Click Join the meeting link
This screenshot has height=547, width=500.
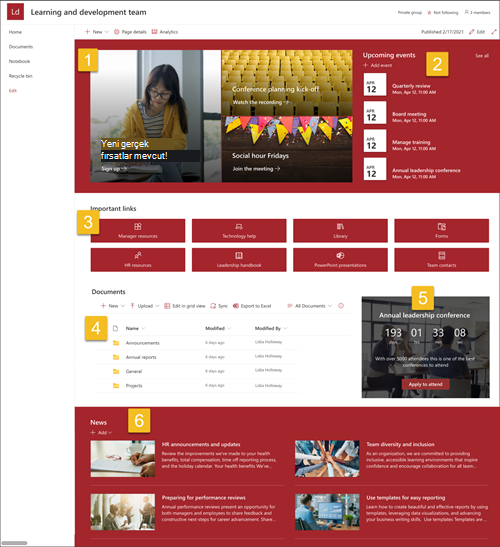pyautogui.click(x=256, y=169)
